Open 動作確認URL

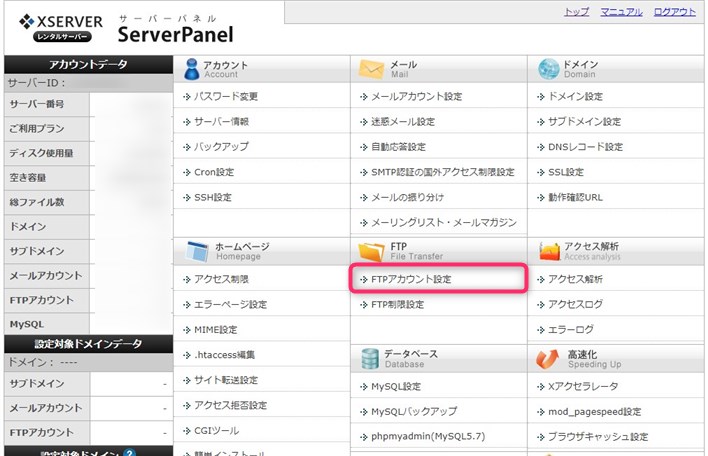click(x=575, y=197)
